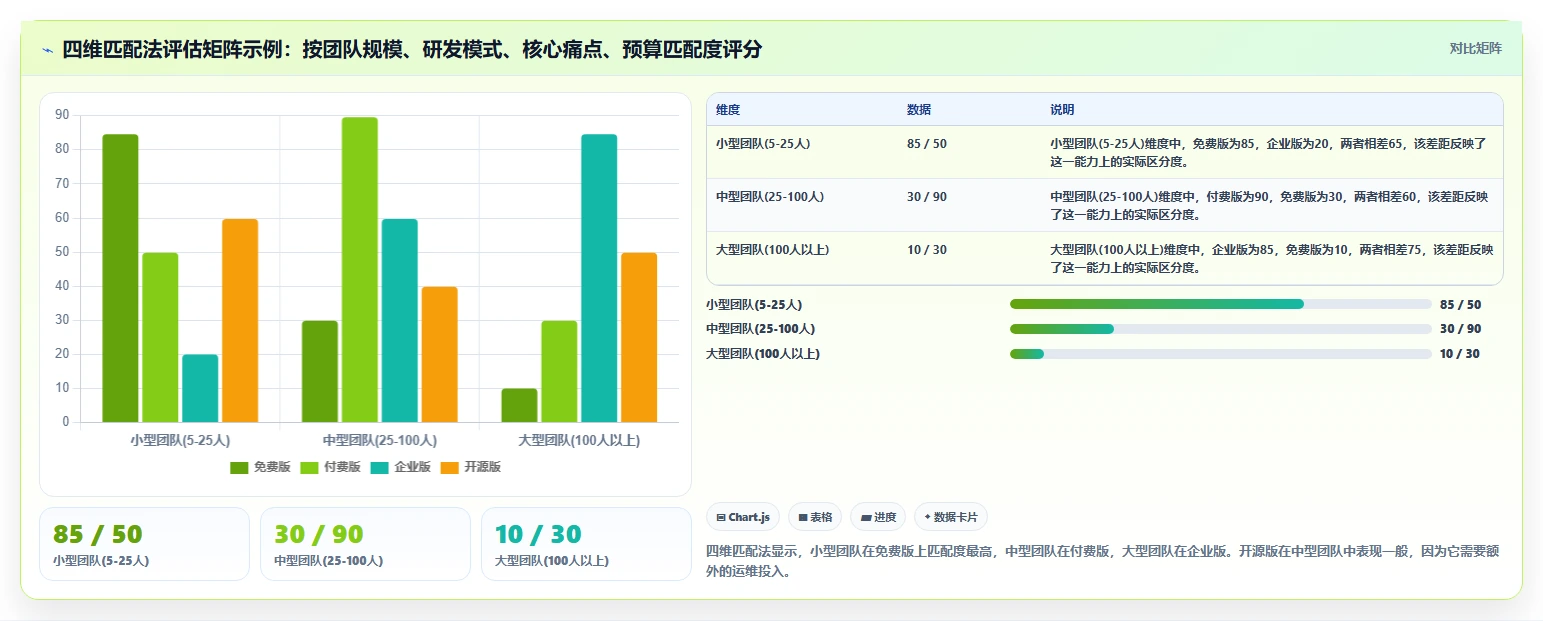
Task: Click the 对比矩阵 label in the header
Action: (1475, 48)
